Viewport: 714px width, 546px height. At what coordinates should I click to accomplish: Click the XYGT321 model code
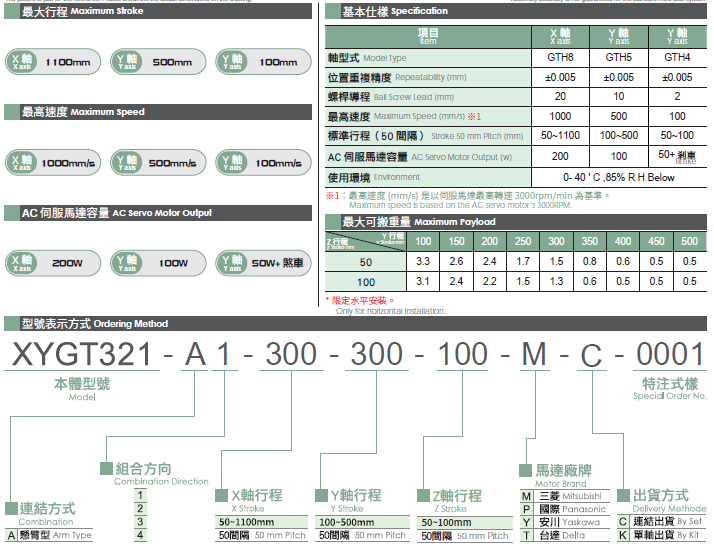point(79,354)
